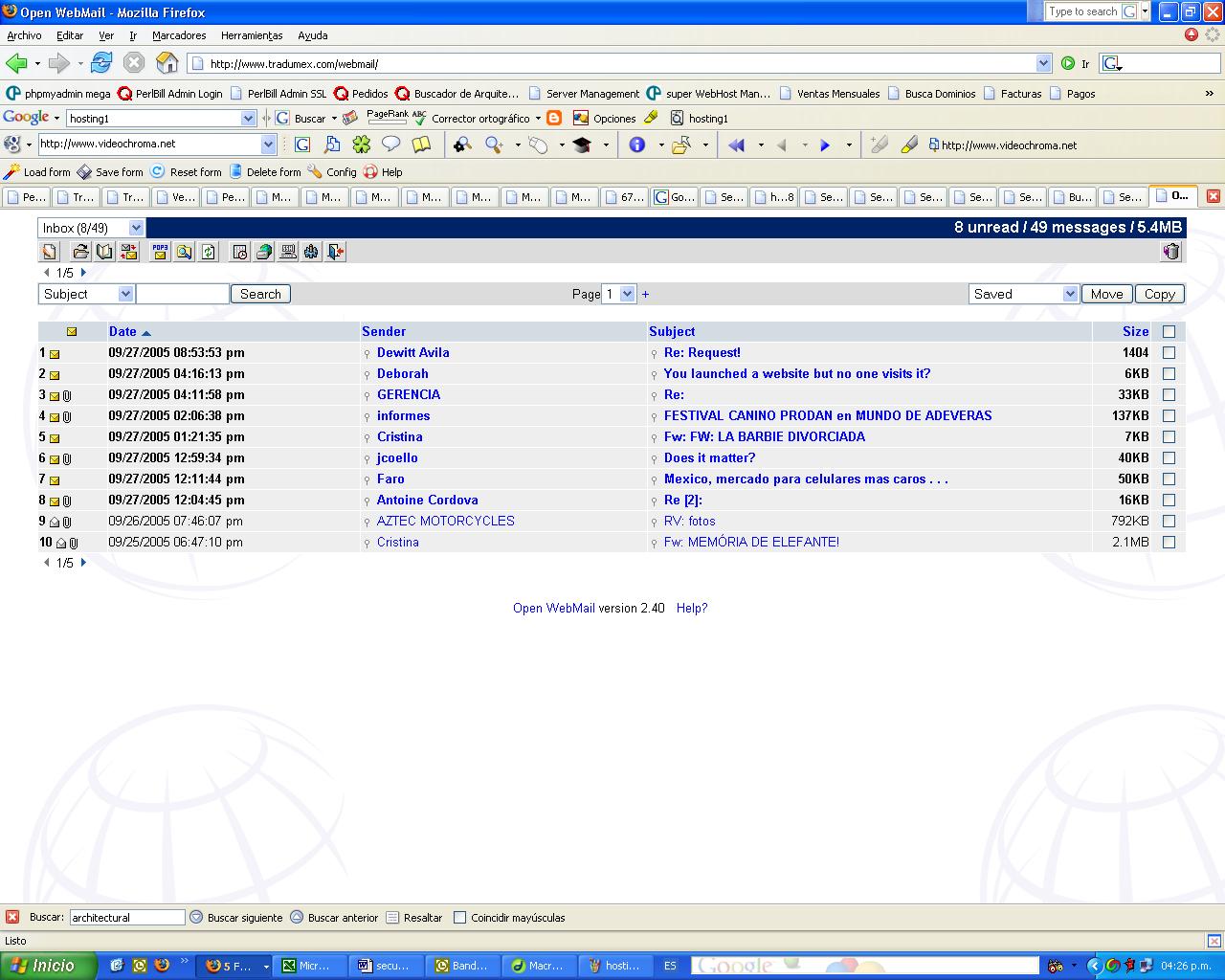Click the Blogger orange icon in Google toolbar
This screenshot has height=980, width=1225.
pos(554,118)
